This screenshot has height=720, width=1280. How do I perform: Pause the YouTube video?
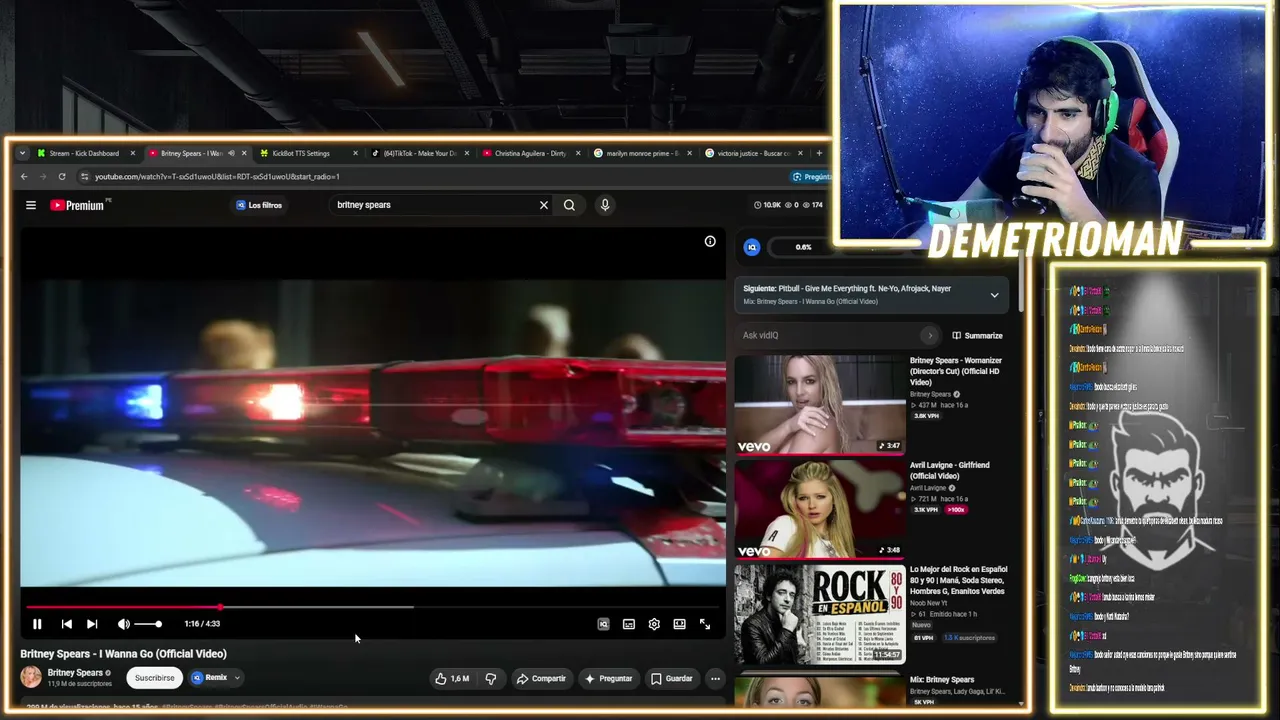37,624
